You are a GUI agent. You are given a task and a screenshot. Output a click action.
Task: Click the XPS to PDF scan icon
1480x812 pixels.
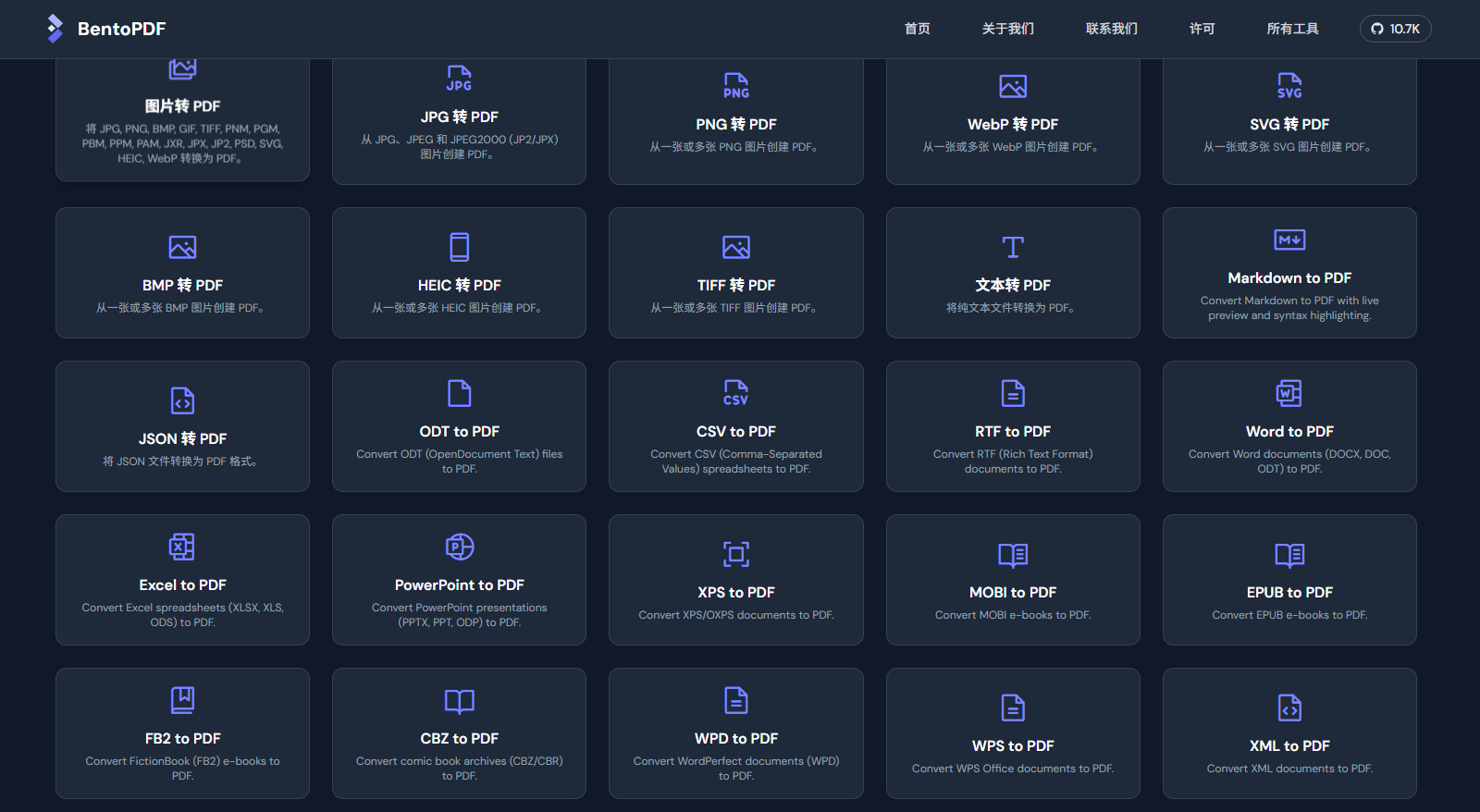736,554
